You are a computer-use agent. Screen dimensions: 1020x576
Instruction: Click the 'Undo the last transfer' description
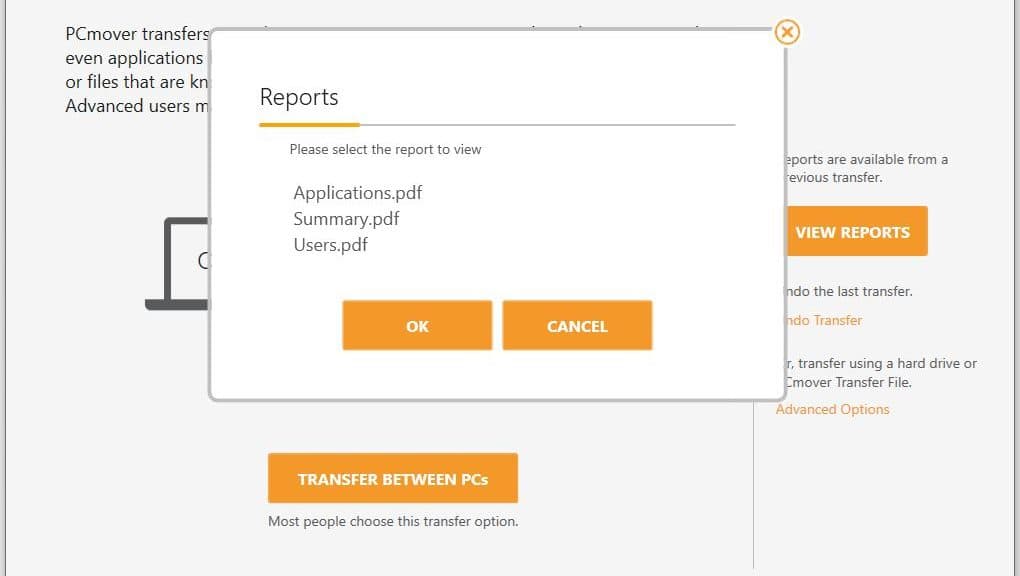click(x=849, y=292)
